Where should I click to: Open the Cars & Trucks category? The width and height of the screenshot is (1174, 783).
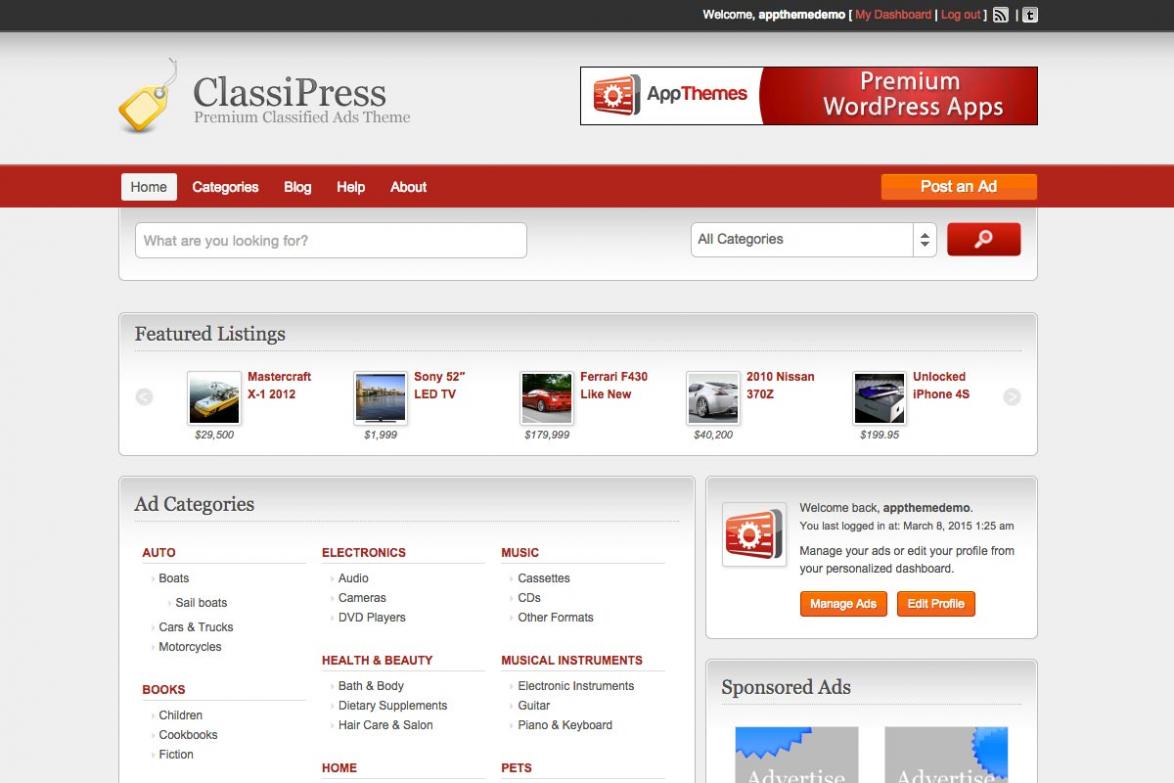(196, 627)
